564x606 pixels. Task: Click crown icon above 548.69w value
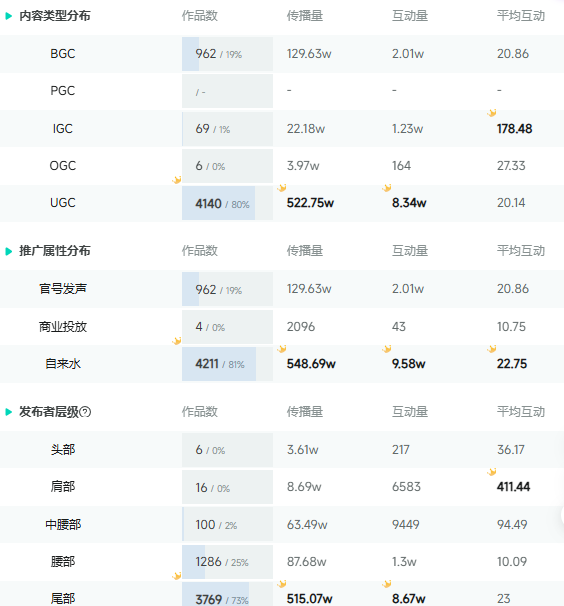click(282, 349)
